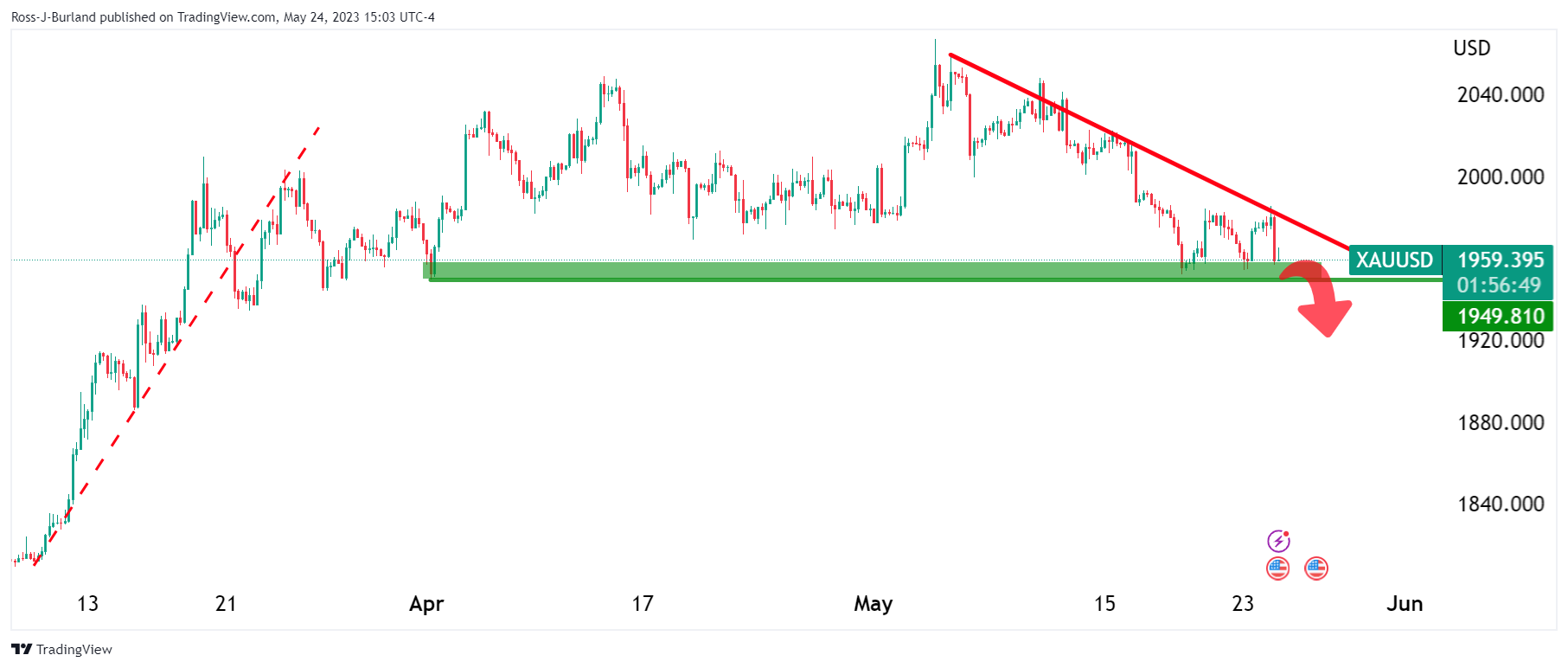Open the US flag event nearest Jun
Screen dimensions: 1568x668
click(1315, 568)
